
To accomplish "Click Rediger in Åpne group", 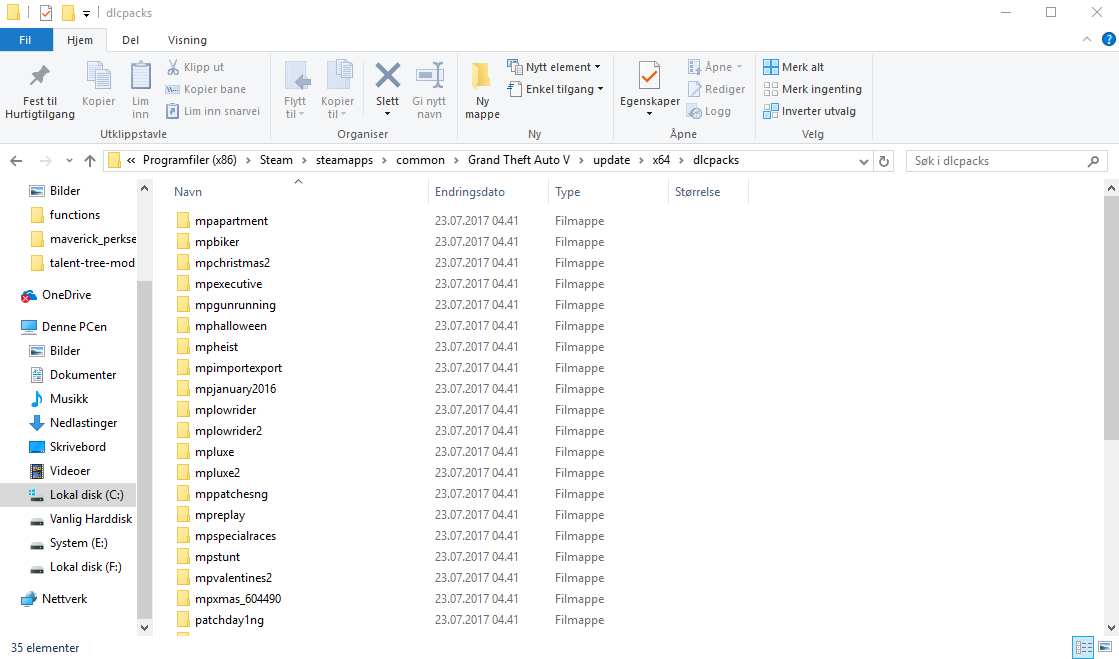I will click(717, 89).
